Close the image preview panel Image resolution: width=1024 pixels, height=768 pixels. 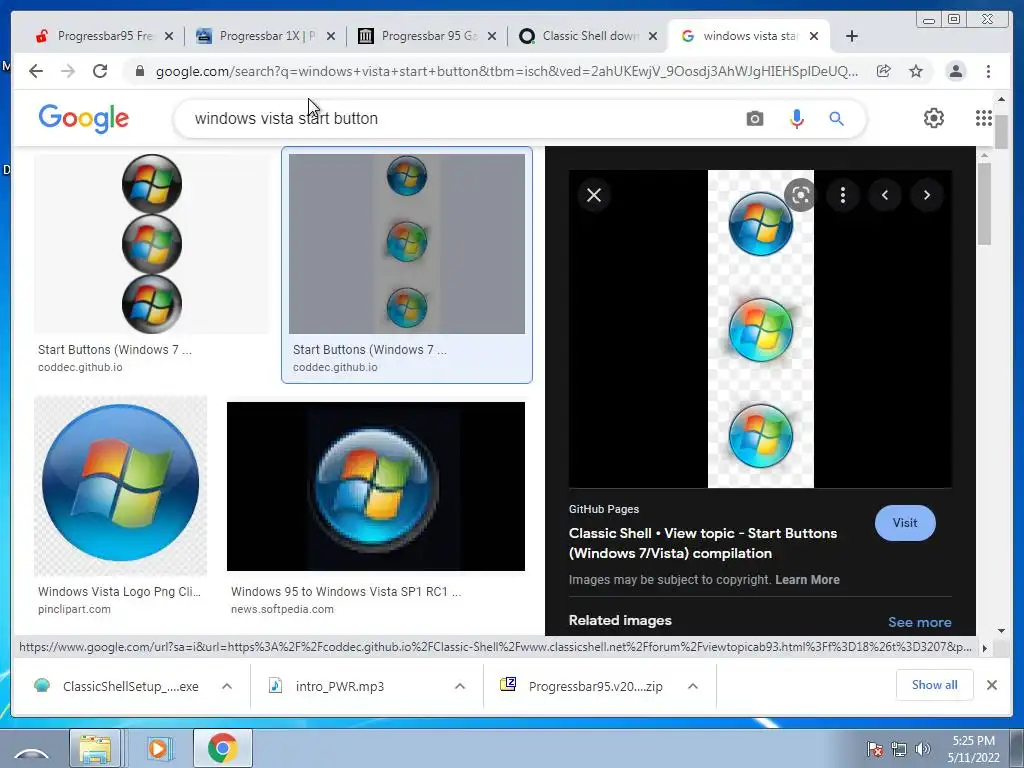click(594, 195)
